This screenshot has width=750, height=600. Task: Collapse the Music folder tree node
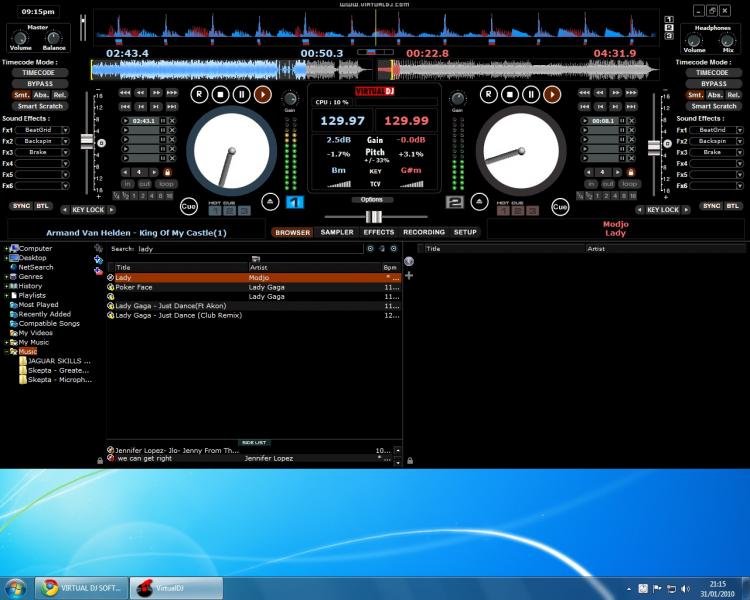7,352
